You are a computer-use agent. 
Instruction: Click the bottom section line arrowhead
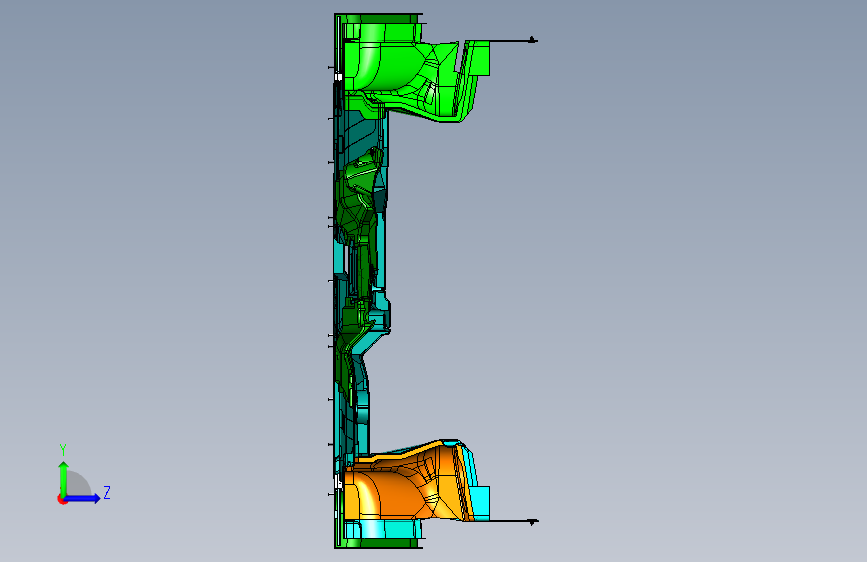[x=532, y=522]
